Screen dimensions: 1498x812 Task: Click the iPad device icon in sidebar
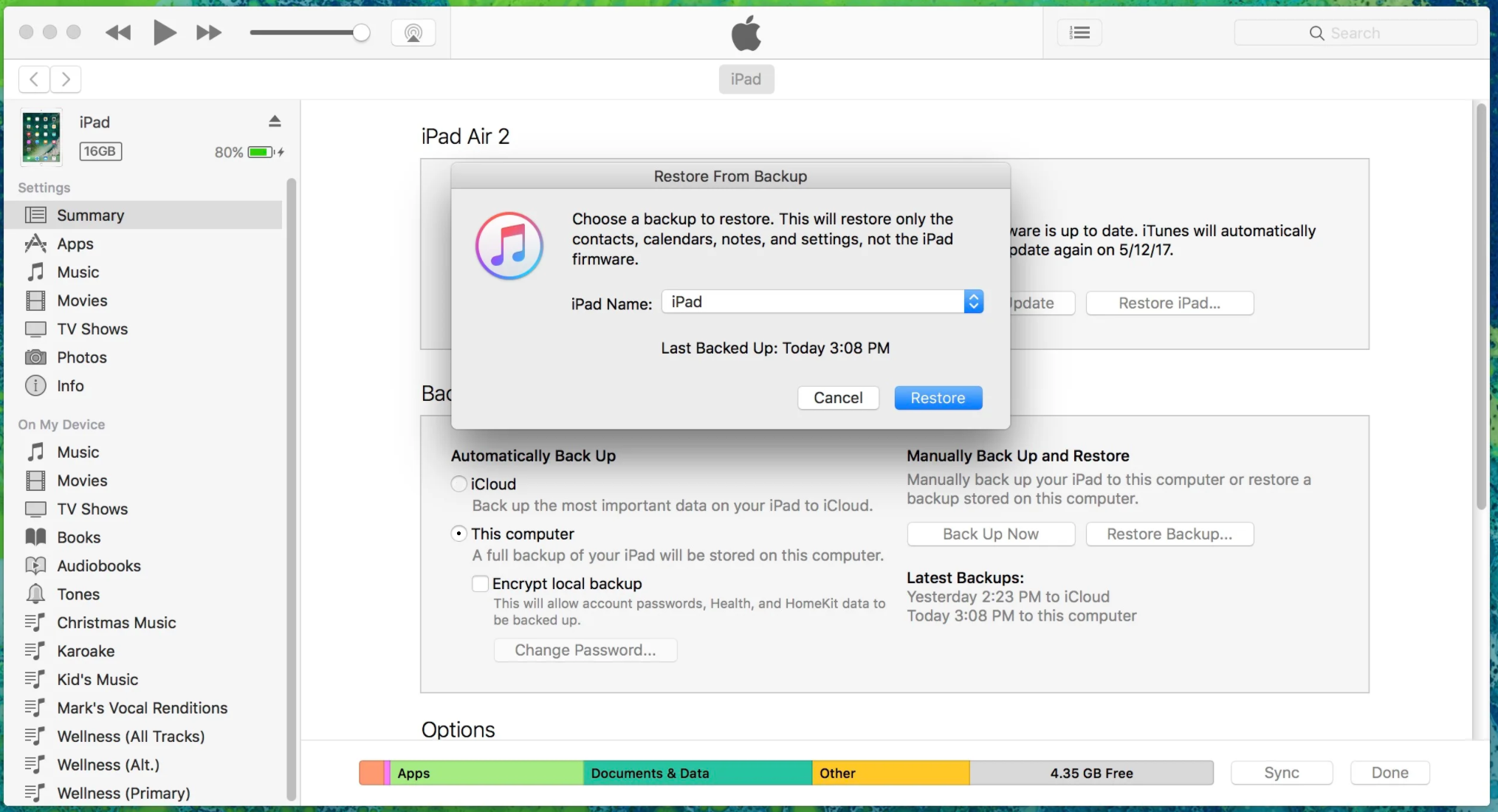click(41, 135)
